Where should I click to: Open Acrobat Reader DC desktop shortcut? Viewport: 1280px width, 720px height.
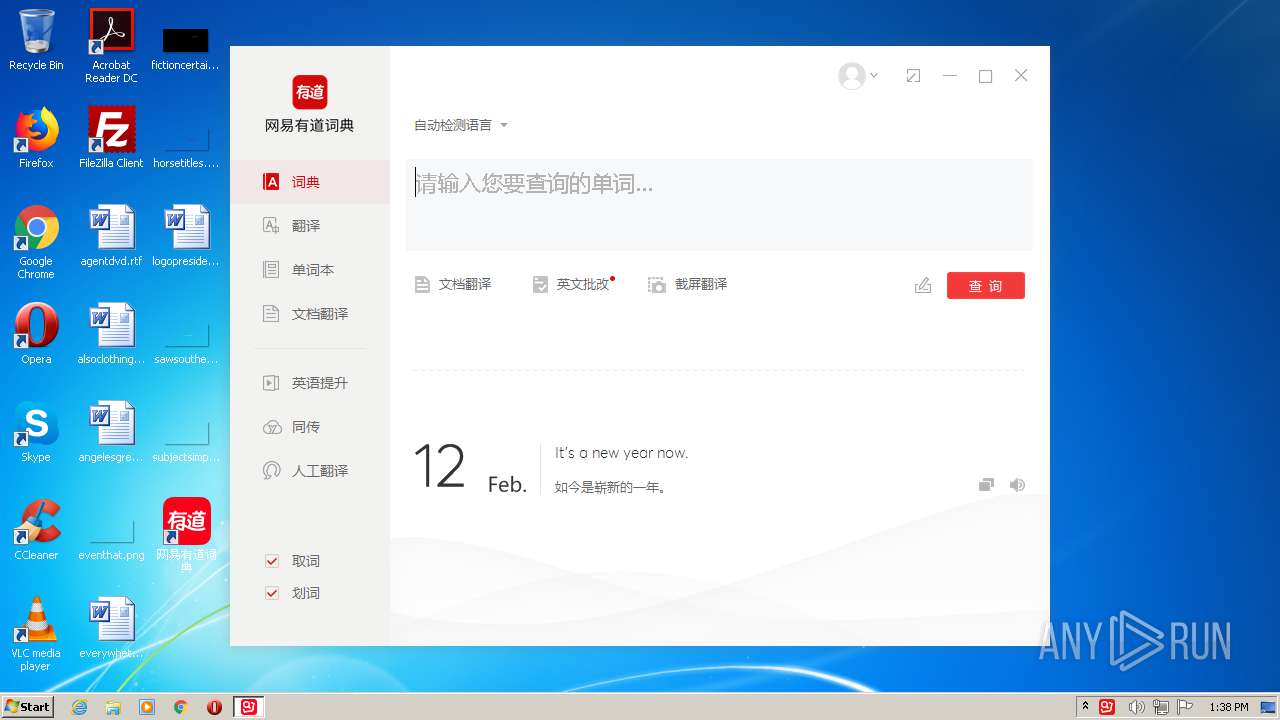(112, 46)
